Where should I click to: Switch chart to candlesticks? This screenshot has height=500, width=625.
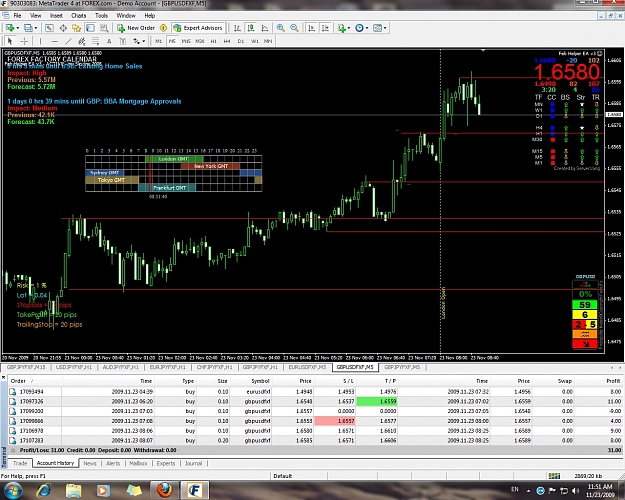(x=251, y=28)
